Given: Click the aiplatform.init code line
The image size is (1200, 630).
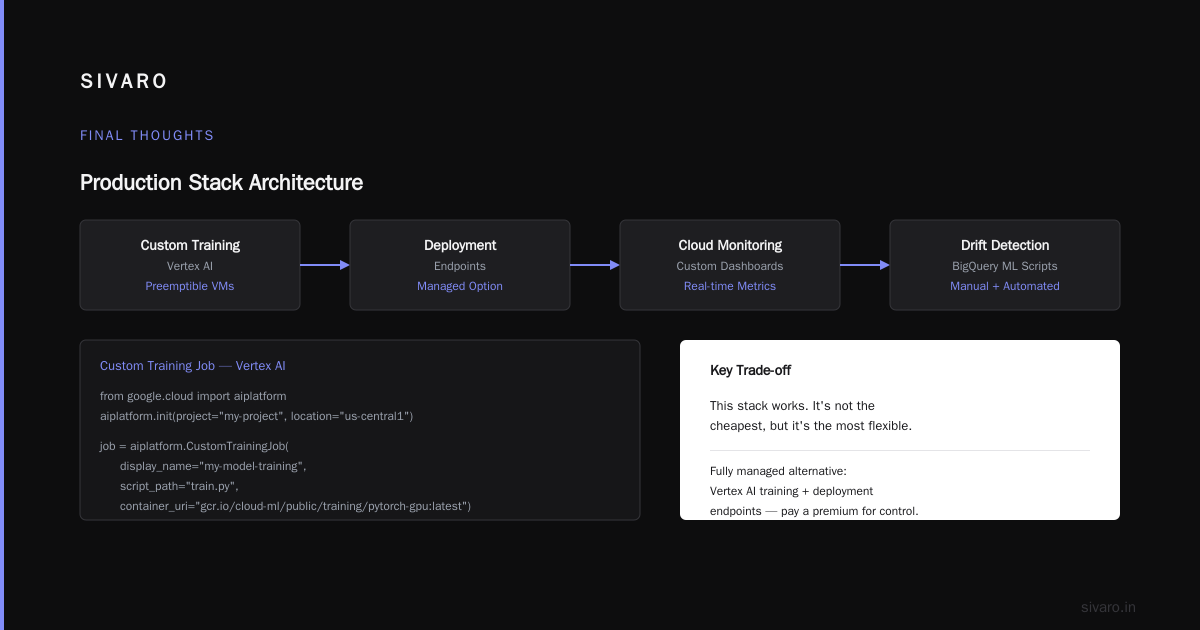Looking at the screenshot, I should [x=256, y=415].
